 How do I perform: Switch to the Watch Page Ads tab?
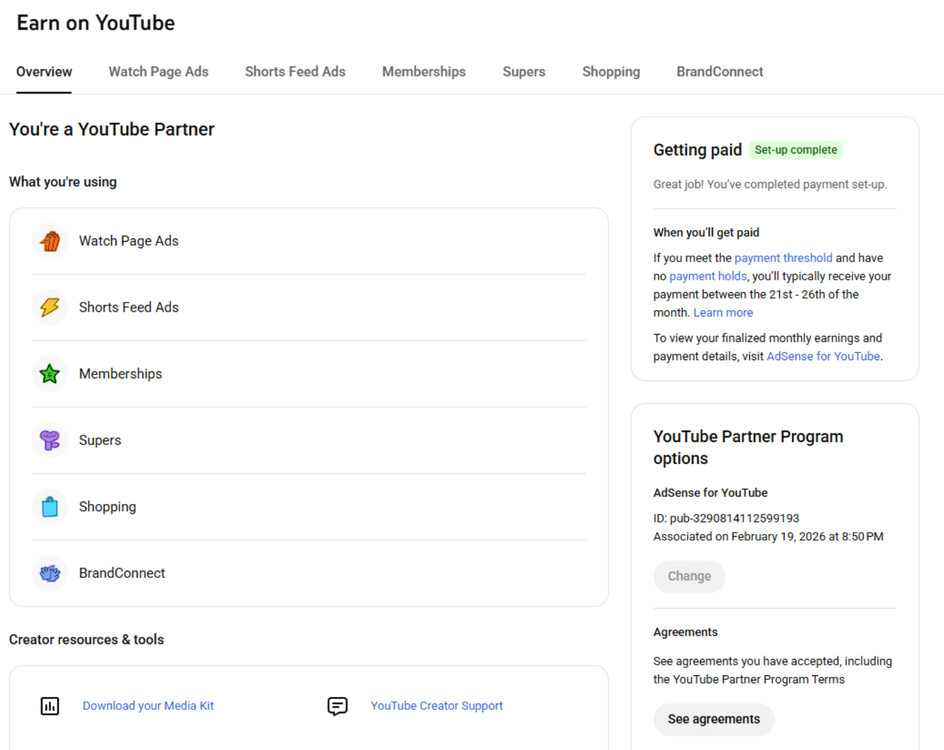158,72
